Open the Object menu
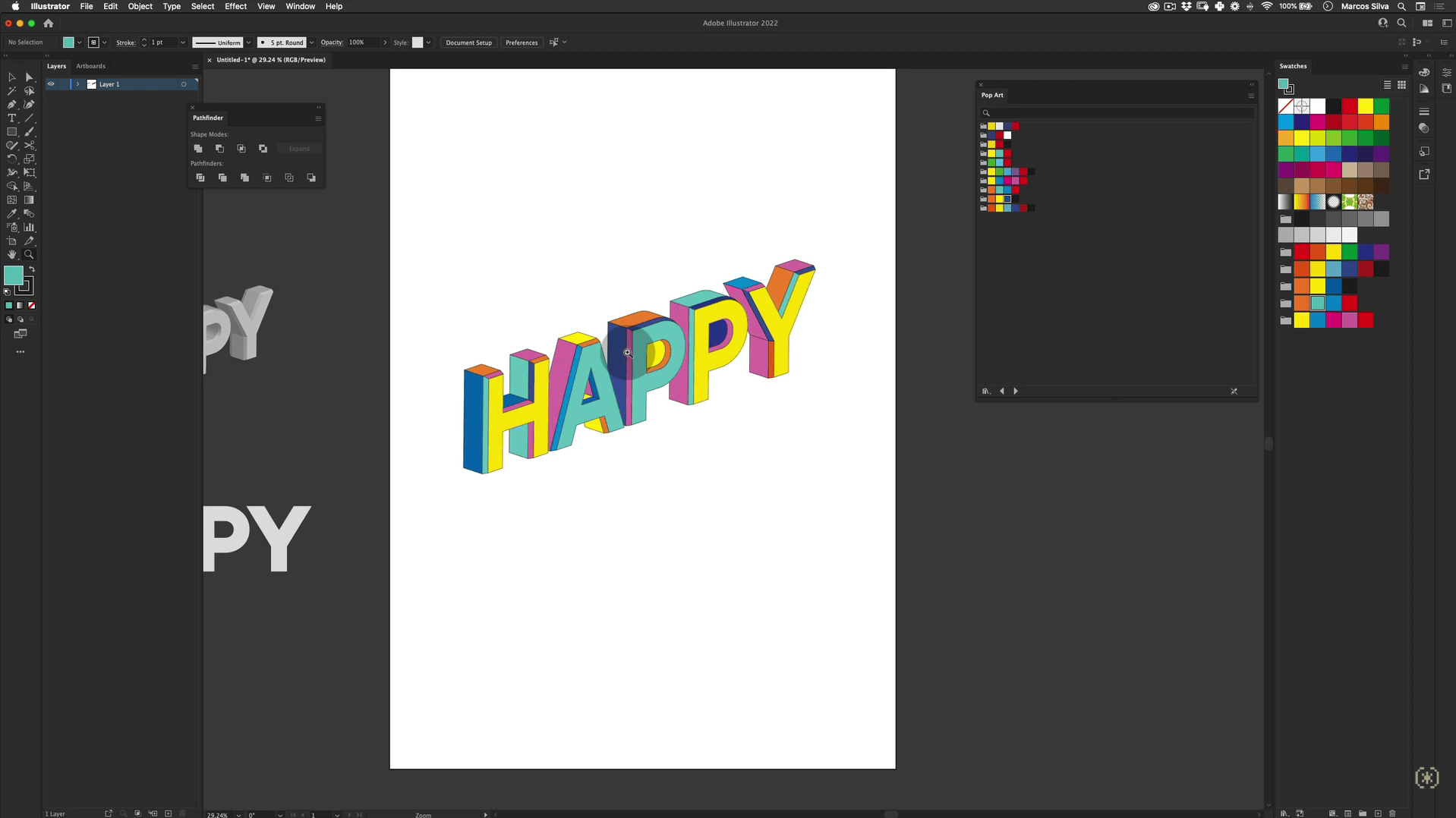This screenshot has width=1456, height=818. tap(140, 6)
